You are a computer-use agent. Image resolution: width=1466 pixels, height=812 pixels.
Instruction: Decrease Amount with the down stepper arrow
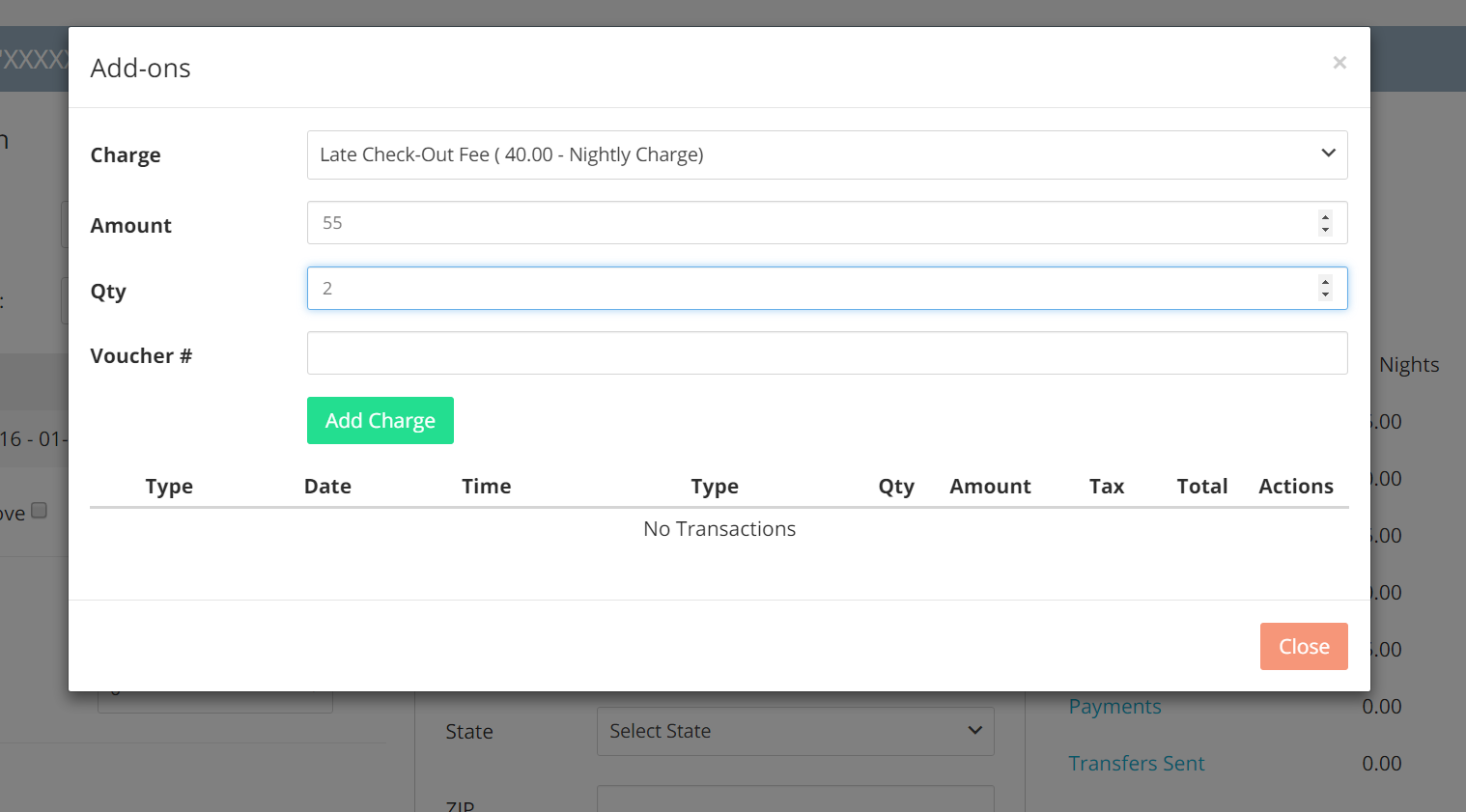pos(1325,230)
